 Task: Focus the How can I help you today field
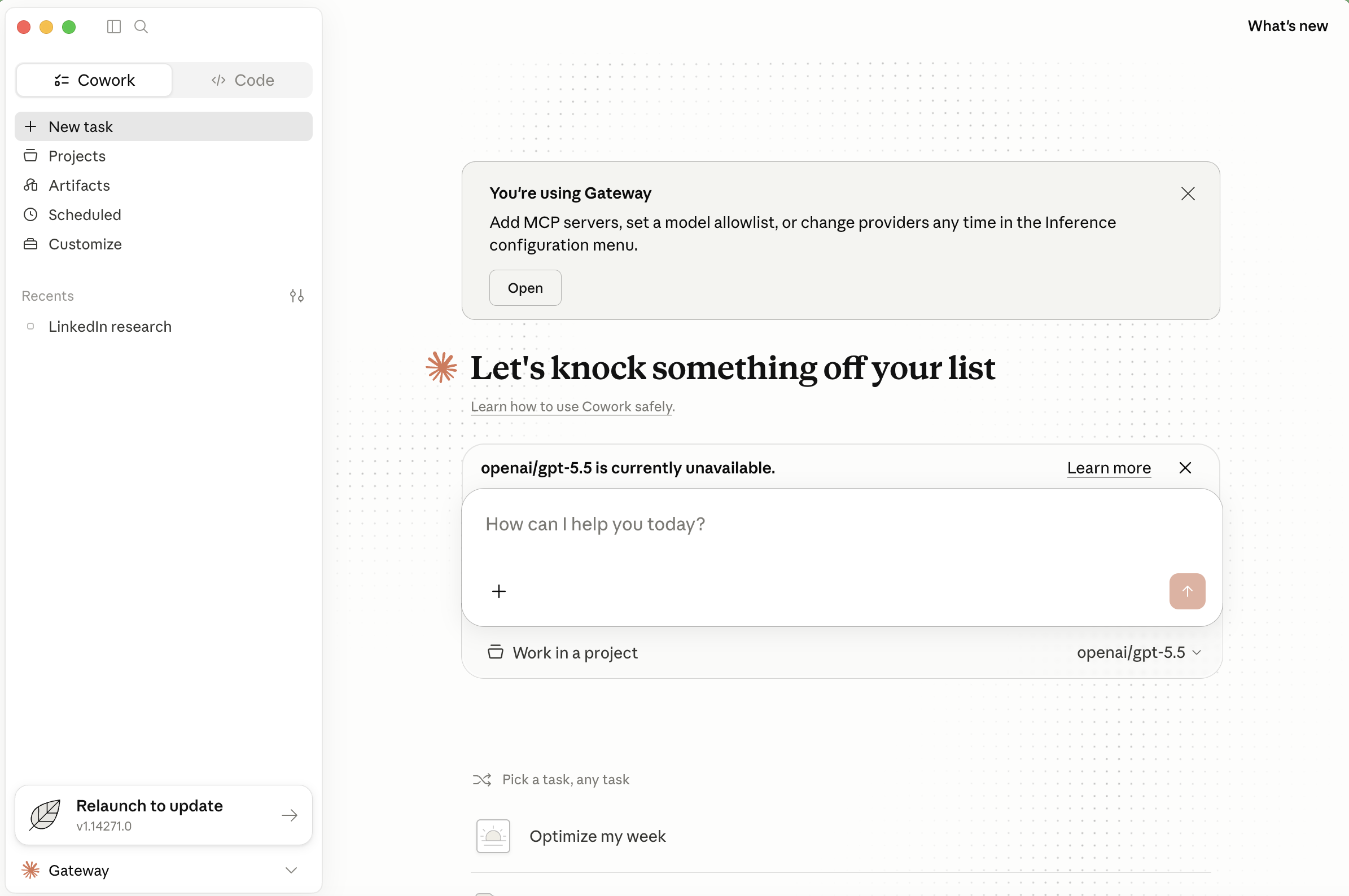pos(841,524)
